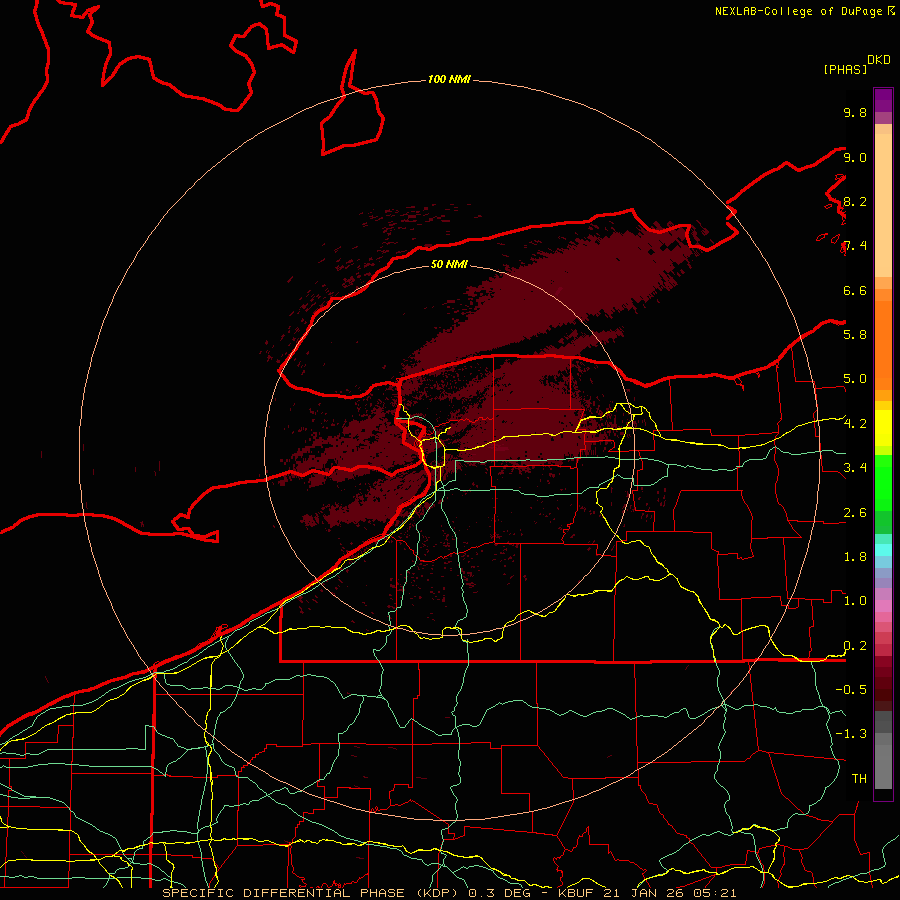The image size is (900, 900).
Task: Click the 0.3 DEG elevation text
Action: tap(499, 893)
